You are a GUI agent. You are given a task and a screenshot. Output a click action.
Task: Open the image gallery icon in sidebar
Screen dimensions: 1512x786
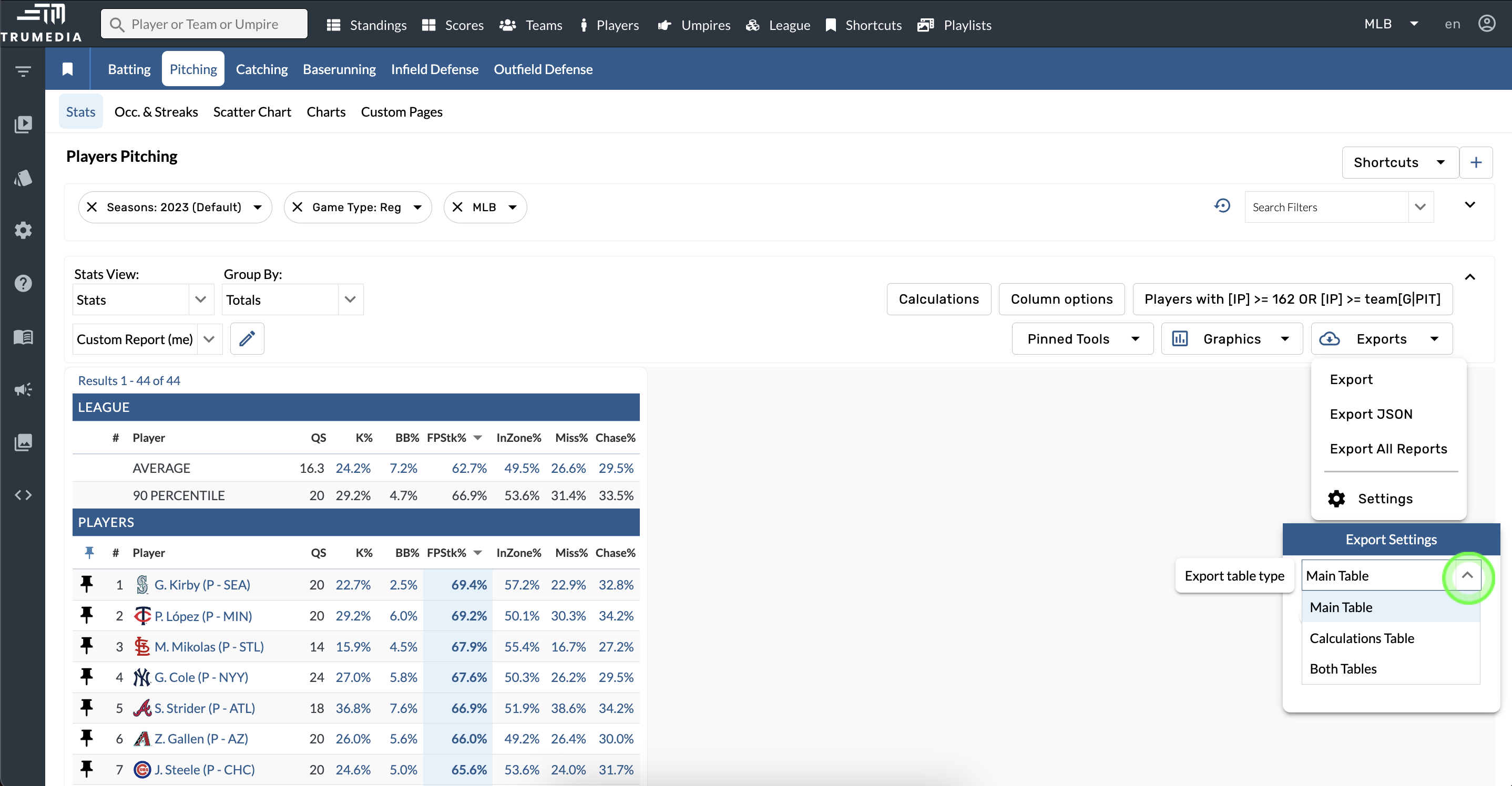[x=24, y=443]
